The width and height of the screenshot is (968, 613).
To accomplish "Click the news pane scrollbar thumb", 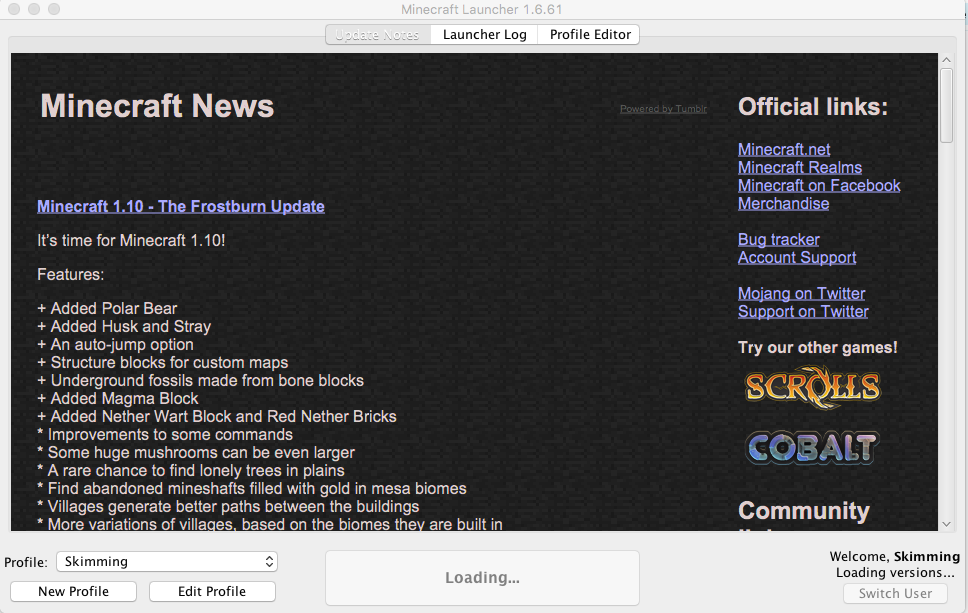I will tap(946, 106).
